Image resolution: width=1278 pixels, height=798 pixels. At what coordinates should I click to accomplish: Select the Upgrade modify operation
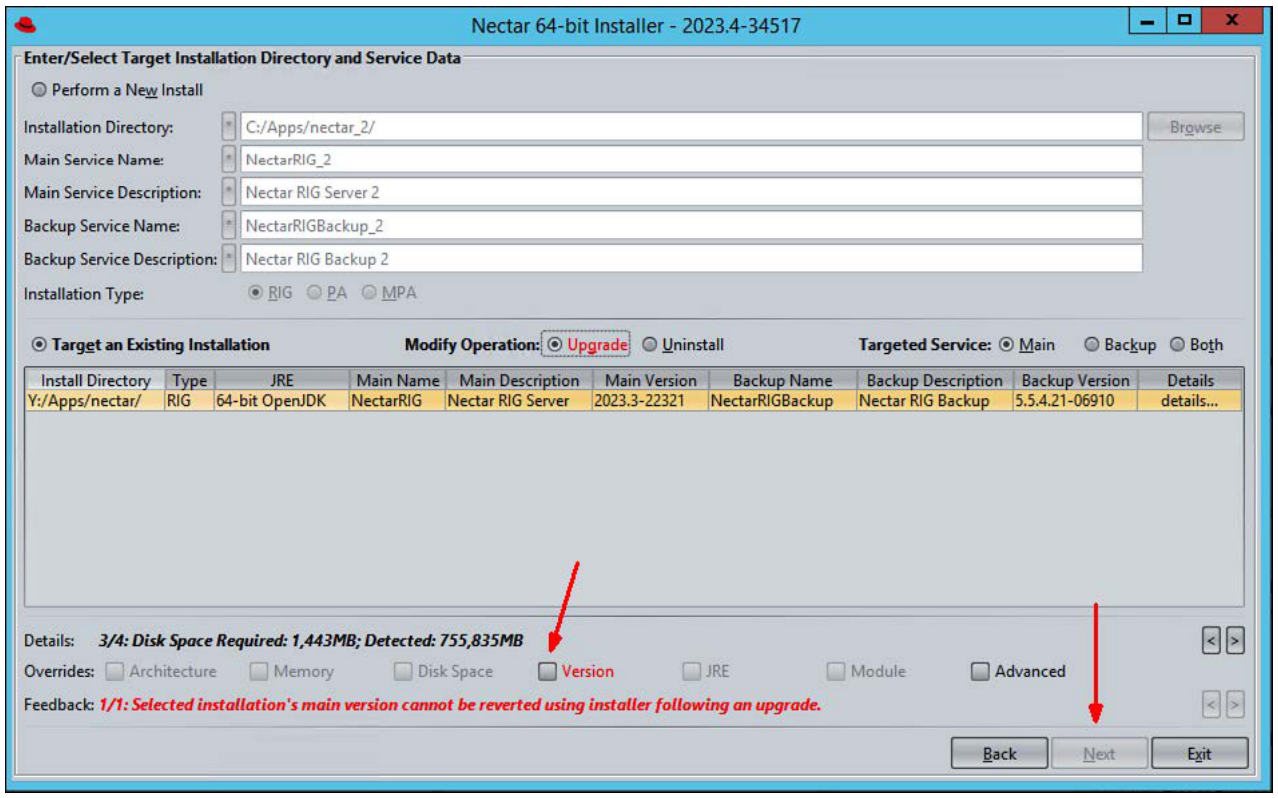pos(587,345)
